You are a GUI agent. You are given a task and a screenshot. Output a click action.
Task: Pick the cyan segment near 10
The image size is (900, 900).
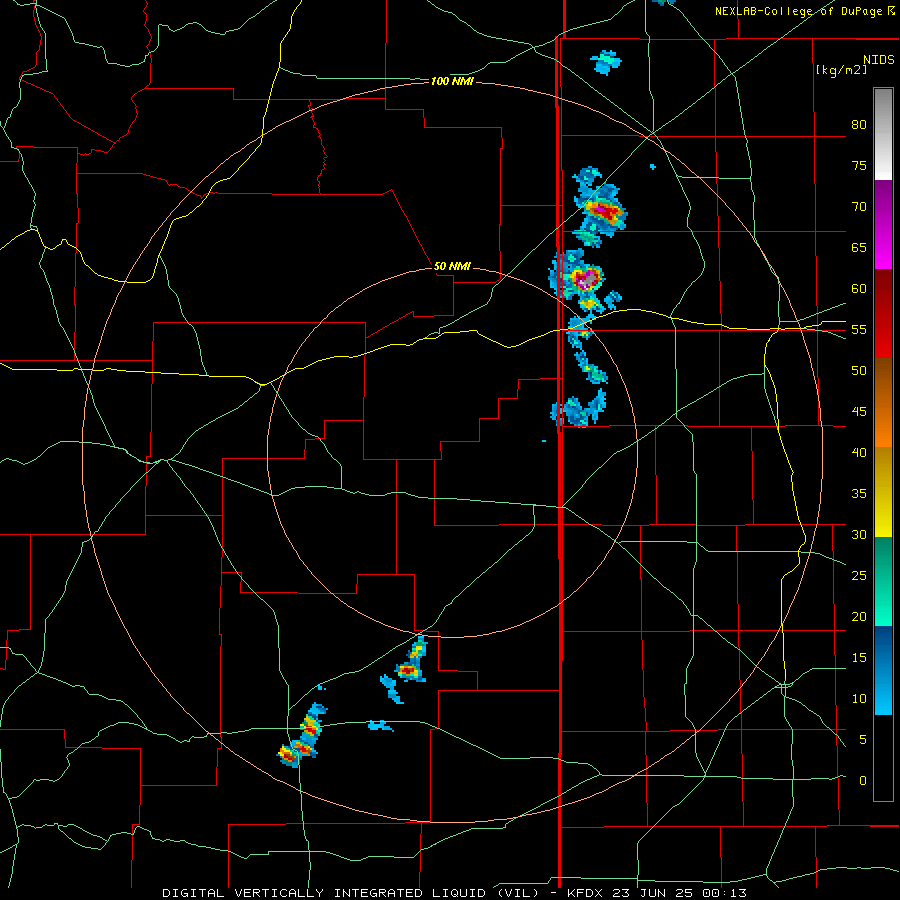pos(883,693)
